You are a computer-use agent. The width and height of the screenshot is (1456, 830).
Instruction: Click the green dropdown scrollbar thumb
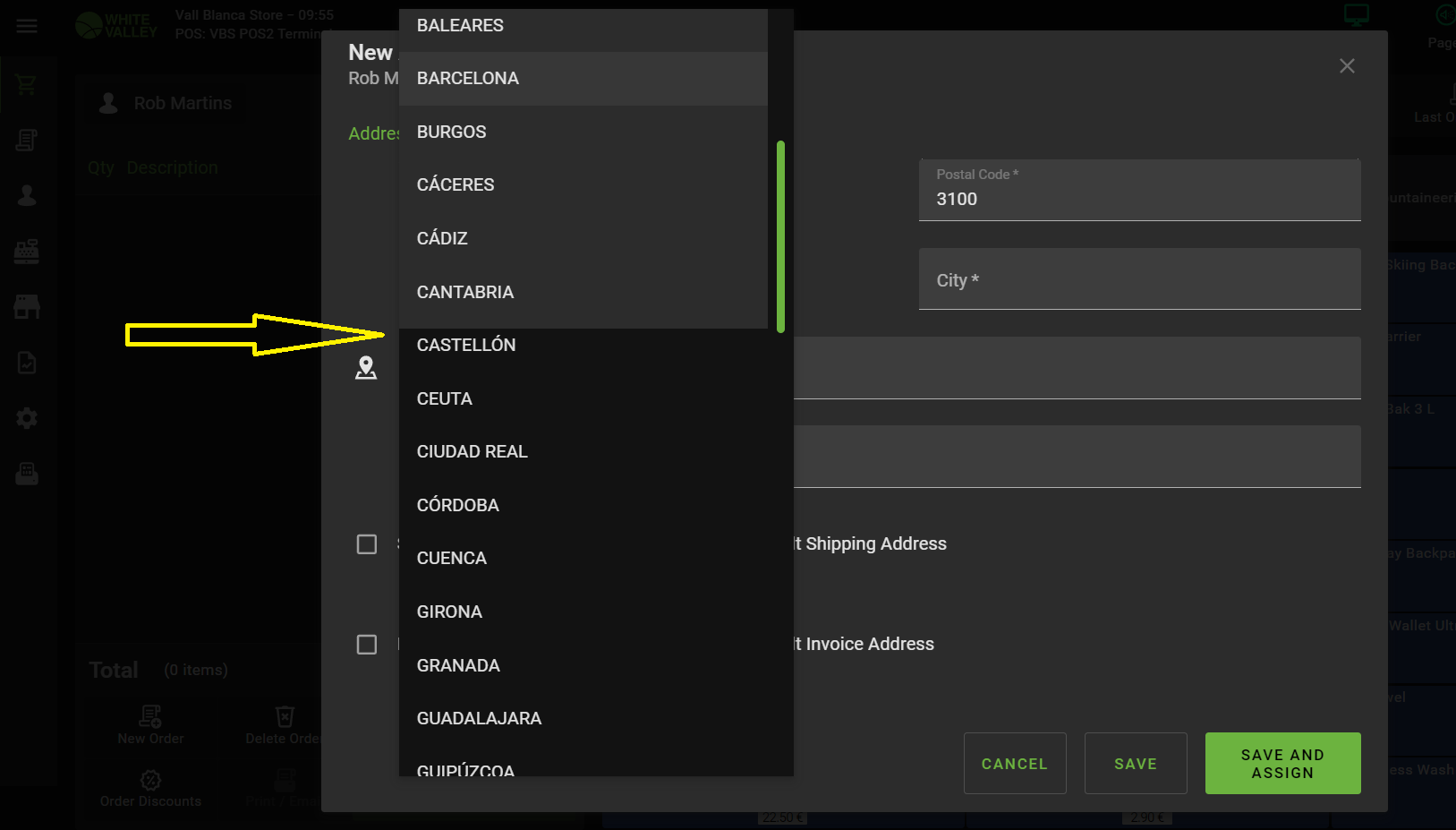(x=780, y=237)
